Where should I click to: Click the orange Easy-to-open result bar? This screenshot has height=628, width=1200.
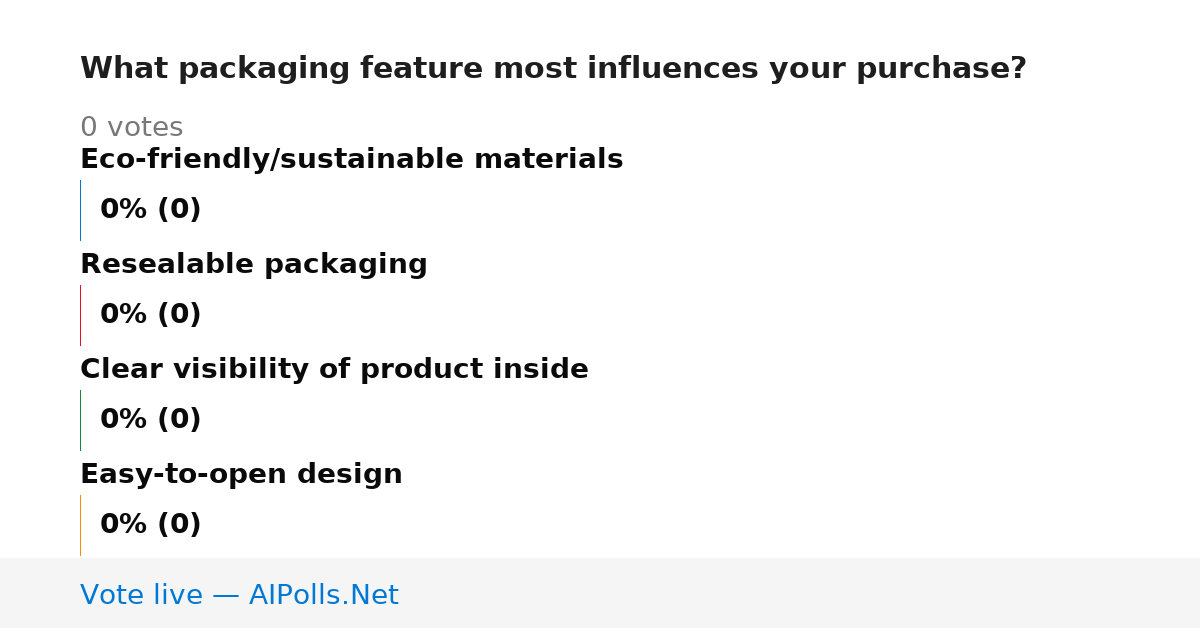80,525
